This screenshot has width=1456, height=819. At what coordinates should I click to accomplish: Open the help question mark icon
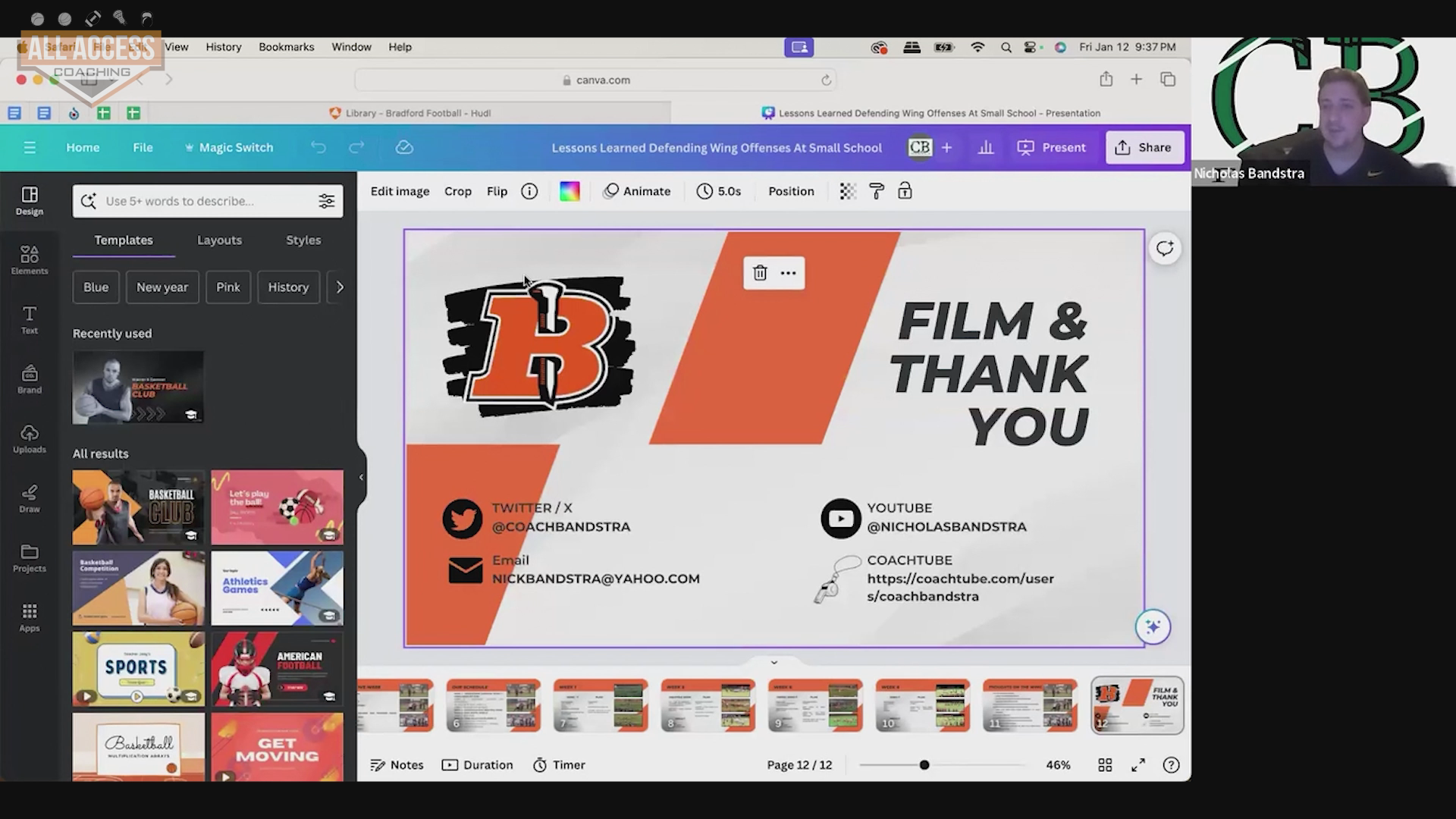(x=1172, y=765)
